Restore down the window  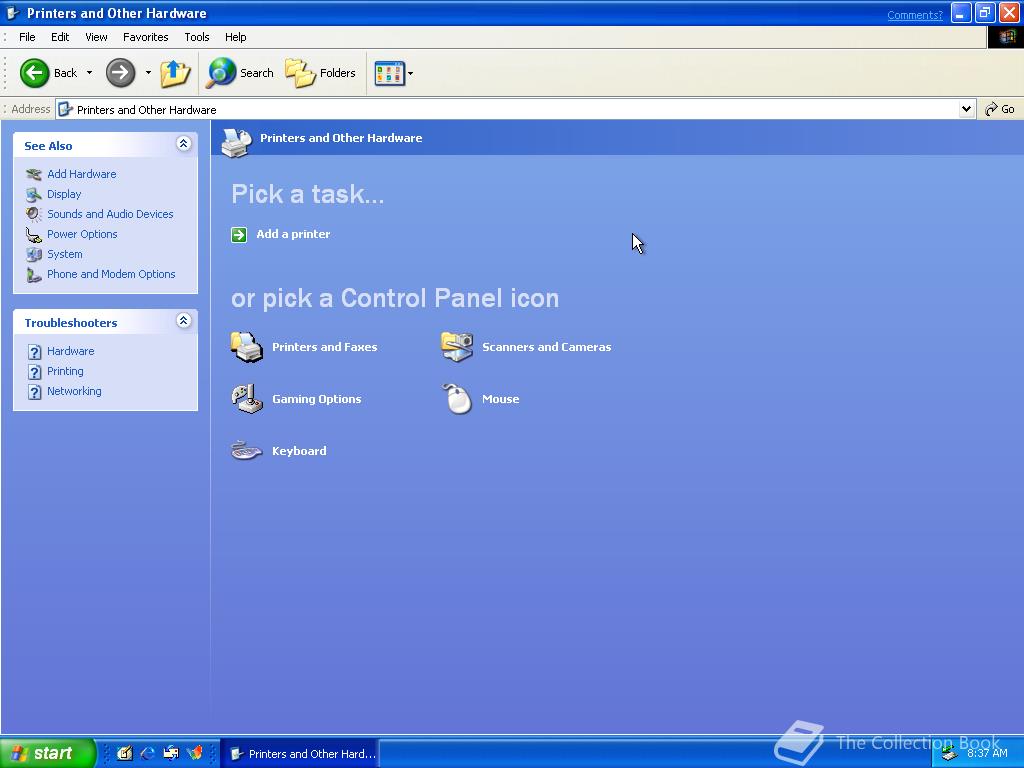[x=985, y=13]
